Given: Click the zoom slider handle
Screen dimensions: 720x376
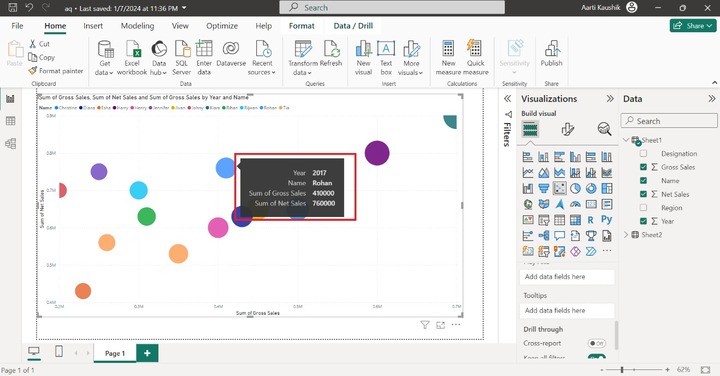Looking at the screenshot, I should pos(622,370).
